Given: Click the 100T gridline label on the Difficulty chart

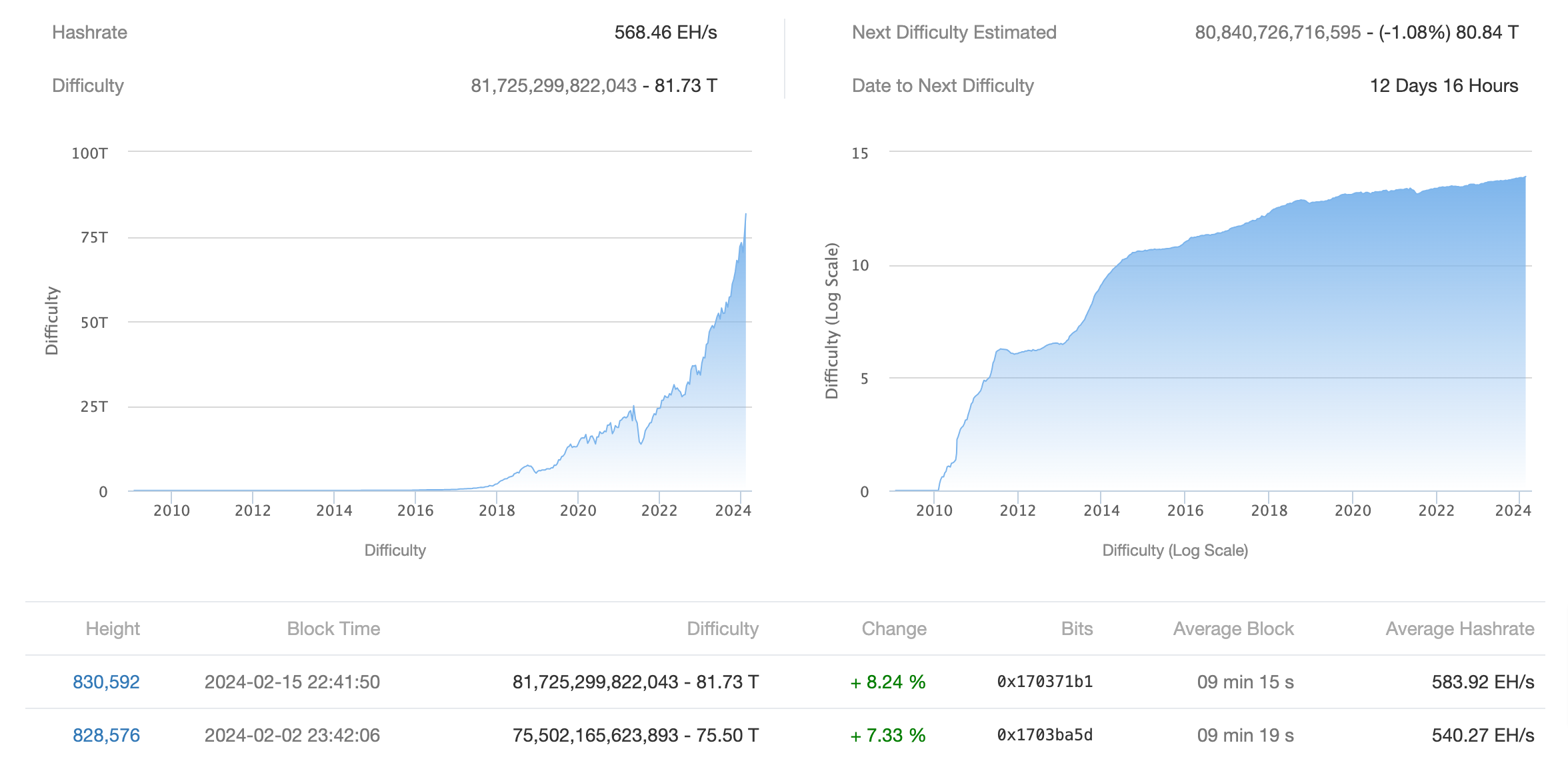Looking at the screenshot, I should [89, 153].
